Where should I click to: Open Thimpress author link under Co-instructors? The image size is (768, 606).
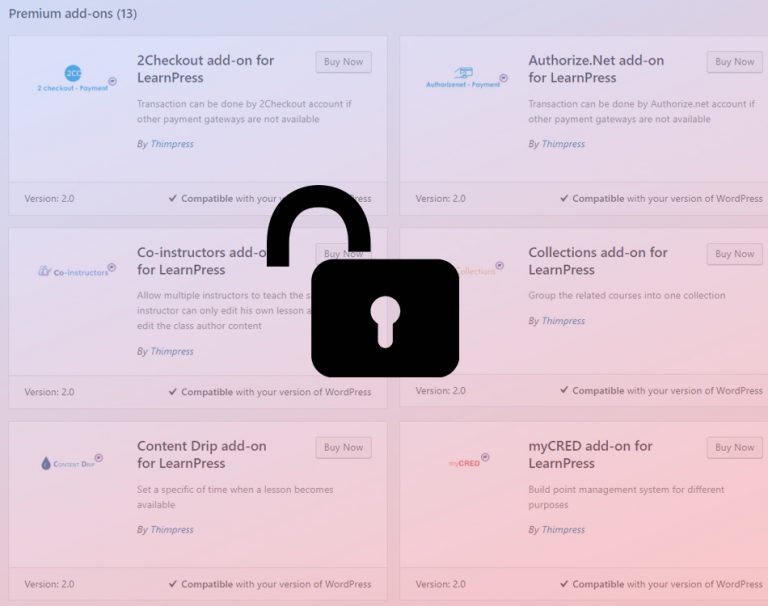click(x=172, y=351)
